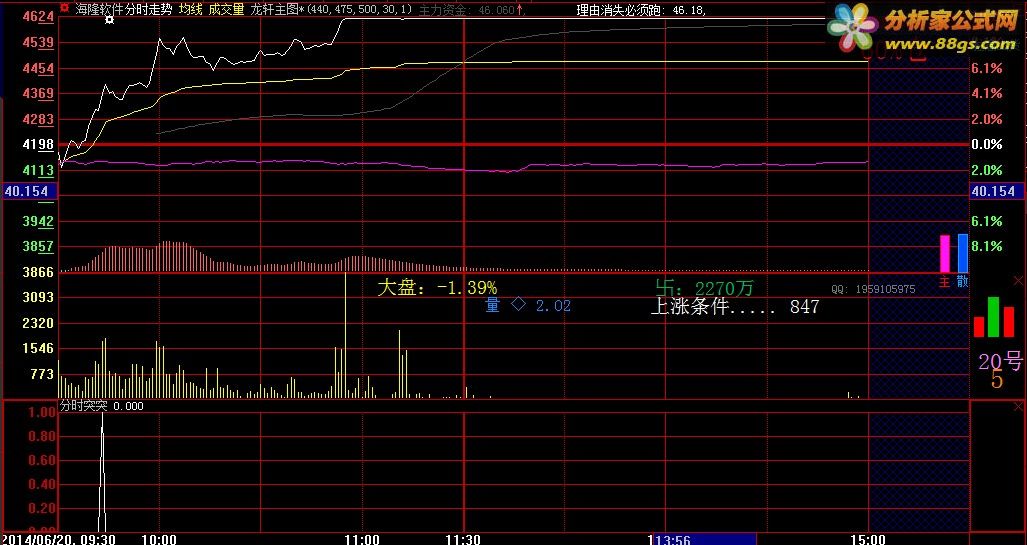Click the 15:00 time axis label

tap(868, 539)
